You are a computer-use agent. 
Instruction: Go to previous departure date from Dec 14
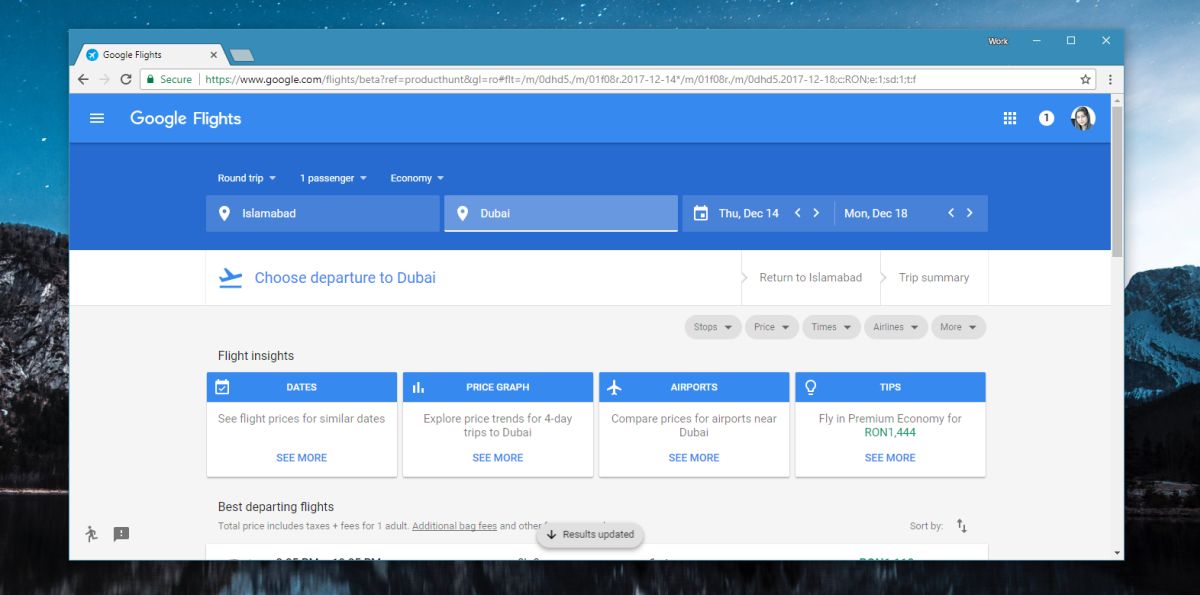coord(798,213)
